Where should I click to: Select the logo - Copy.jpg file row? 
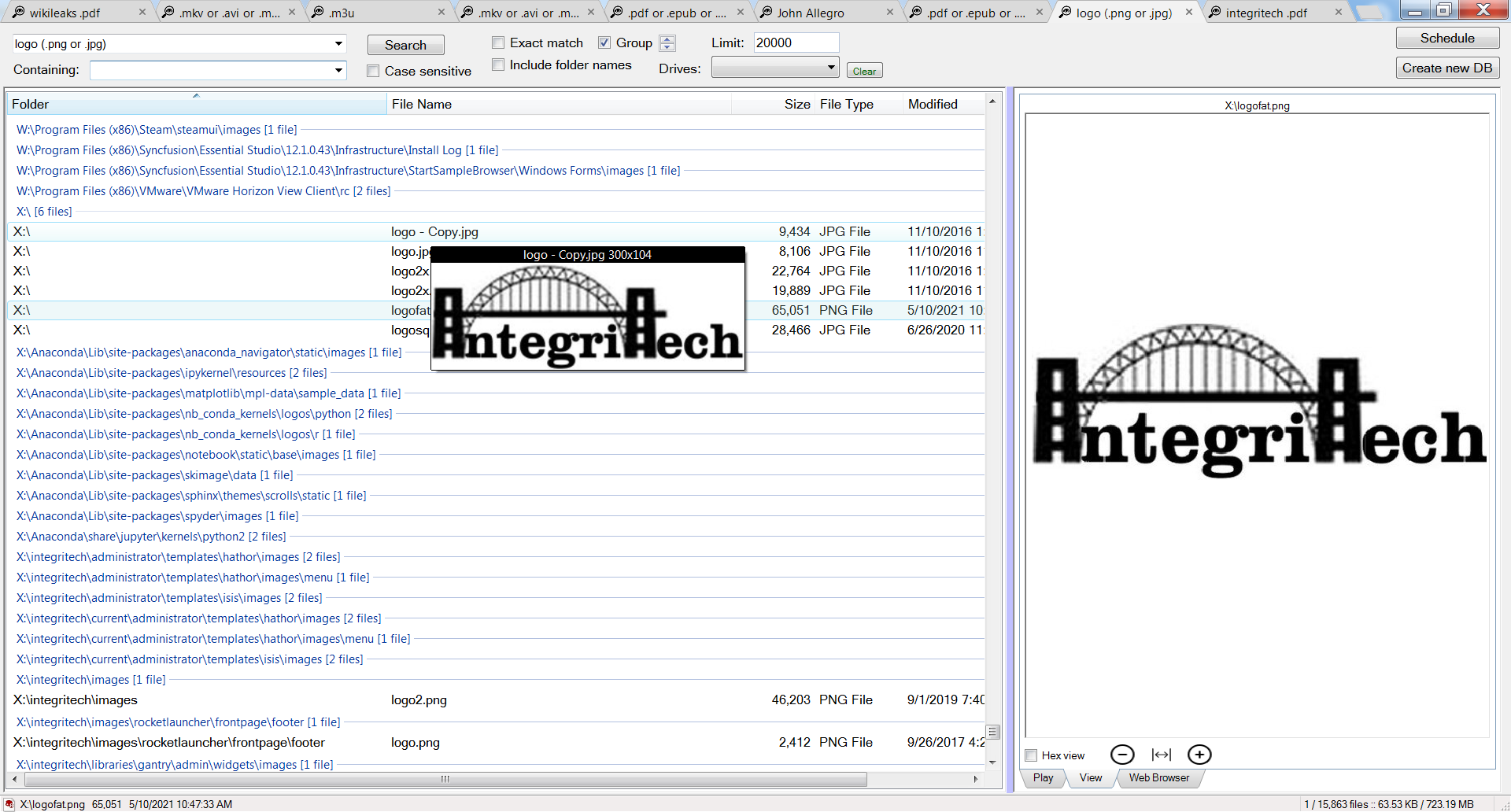point(496,231)
